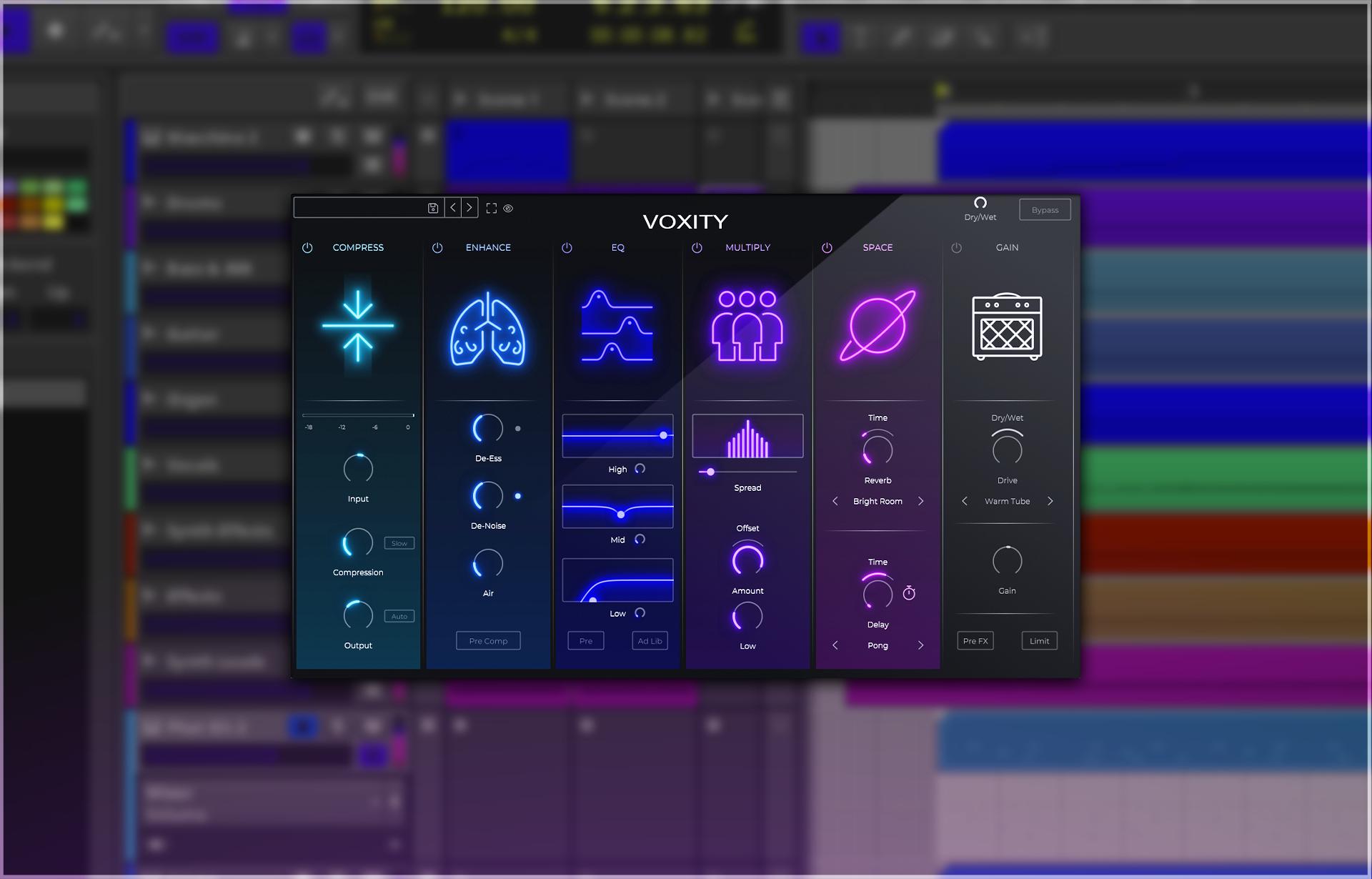Click the lungs Enhance neon icon
Image resolution: width=1372 pixels, height=879 pixels.
(x=488, y=329)
